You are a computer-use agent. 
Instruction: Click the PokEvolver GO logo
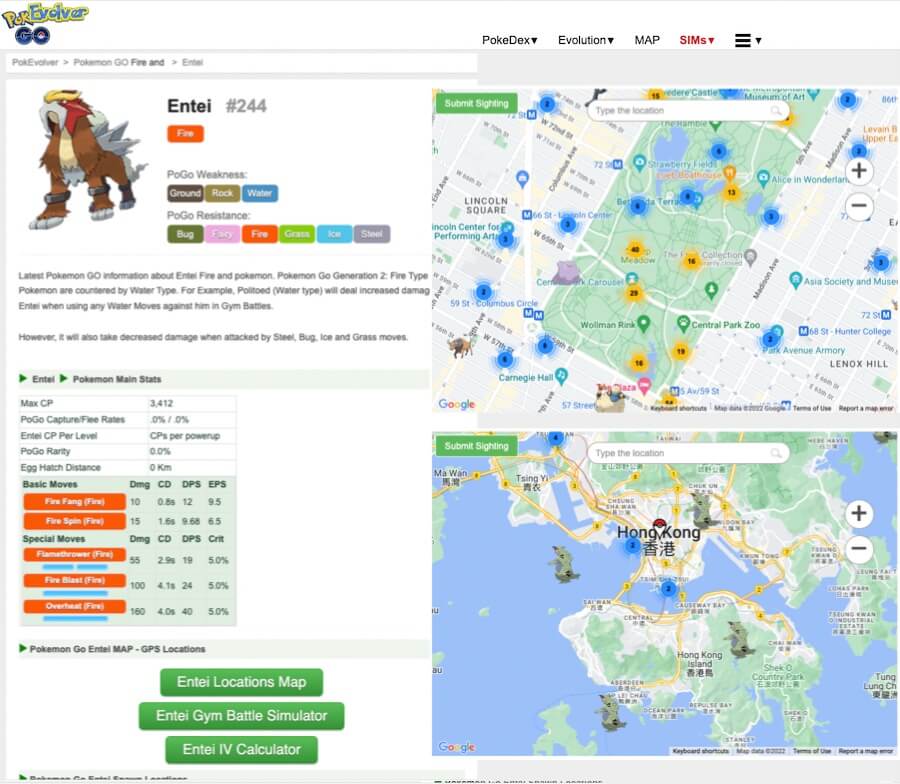pos(45,24)
